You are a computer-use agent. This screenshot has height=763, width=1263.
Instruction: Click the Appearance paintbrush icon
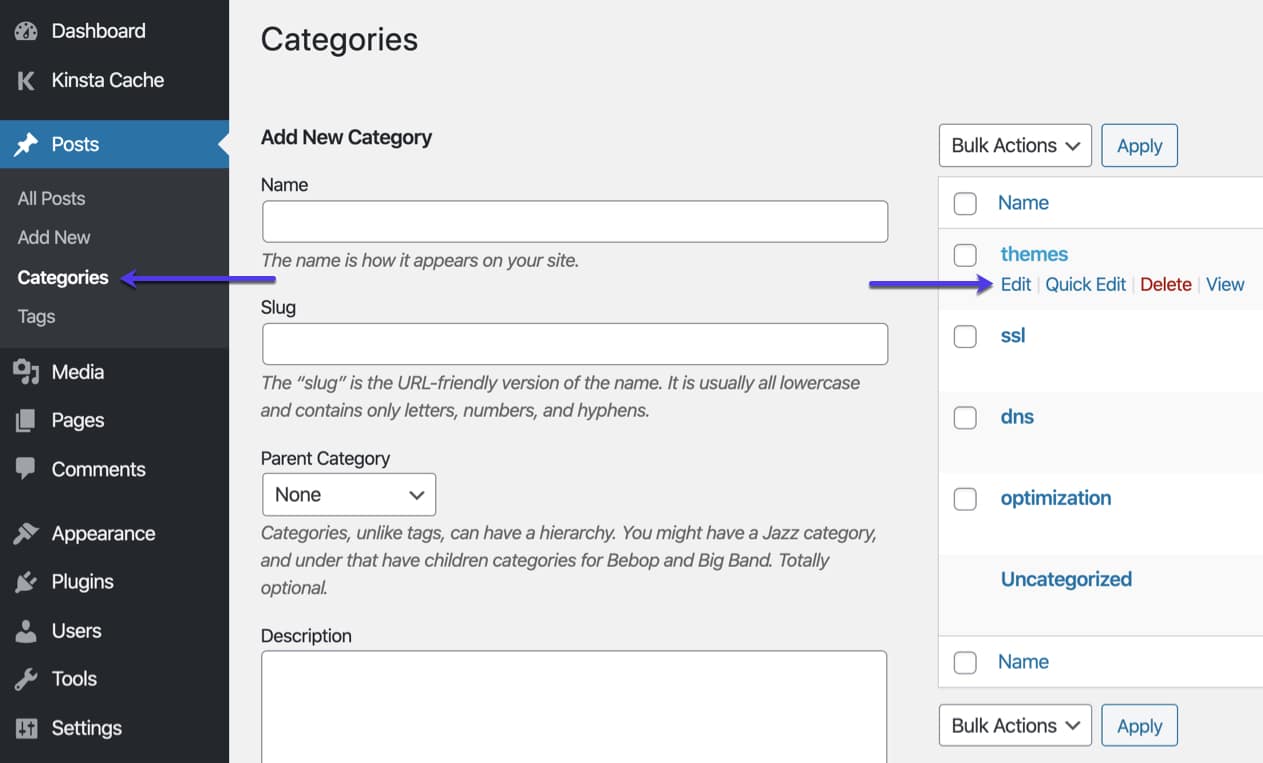[x=25, y=532]
